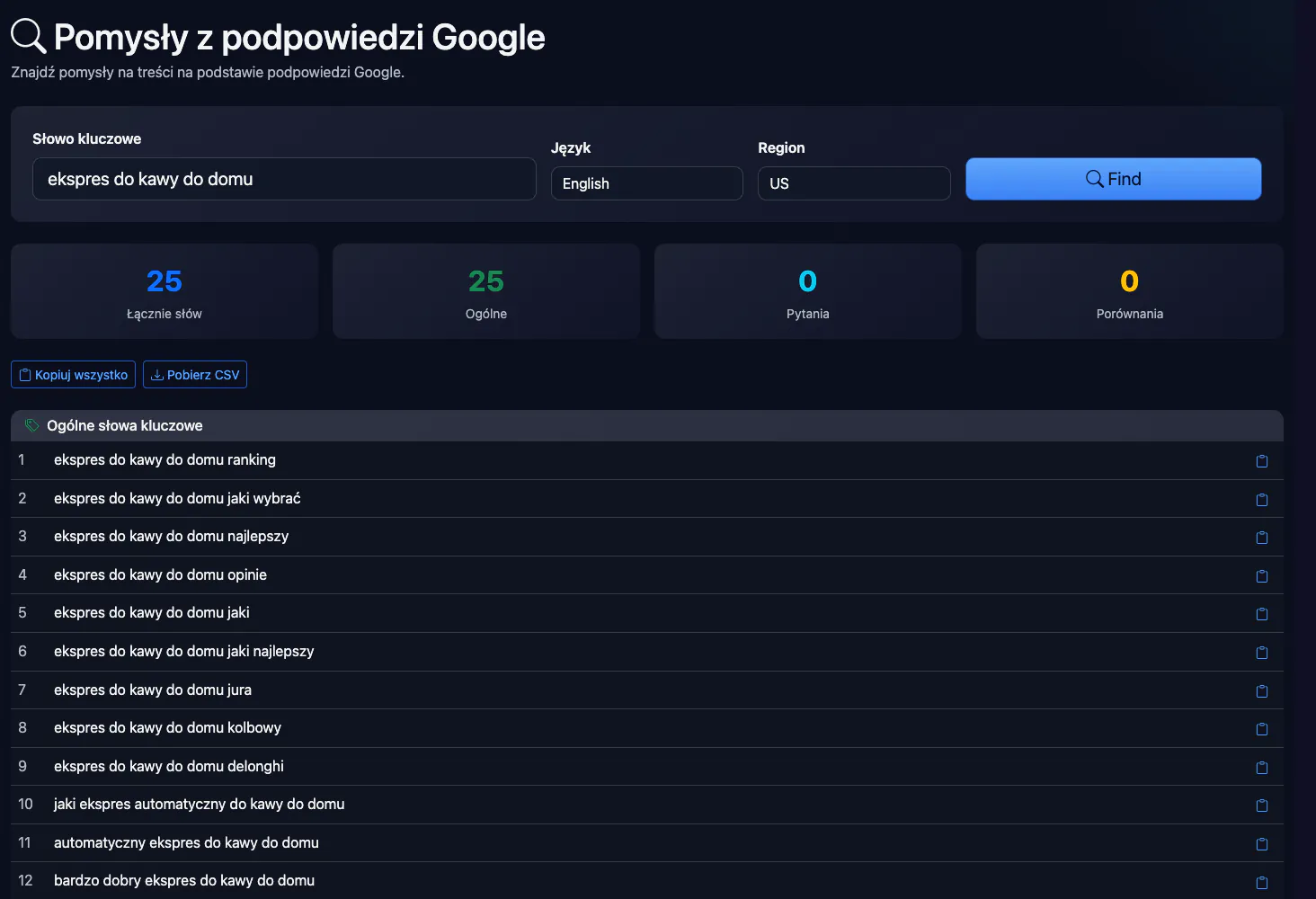Download results with Pobierz CSV
The height and width of the screenshot is (899, 1316).
coord(195,375)
